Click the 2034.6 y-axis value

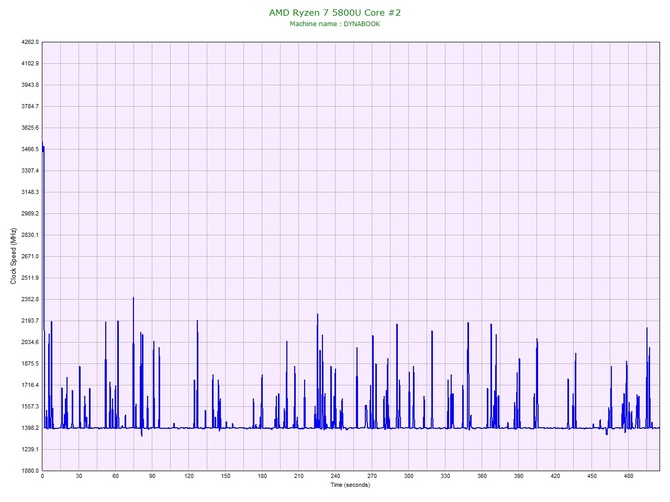point(30,342)
